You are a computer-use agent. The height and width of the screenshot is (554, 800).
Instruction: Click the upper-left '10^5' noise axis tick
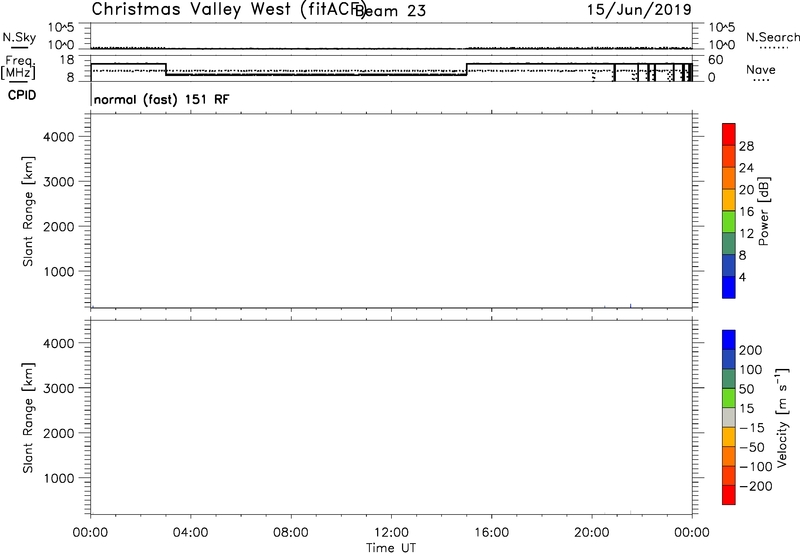pos(61,27)
